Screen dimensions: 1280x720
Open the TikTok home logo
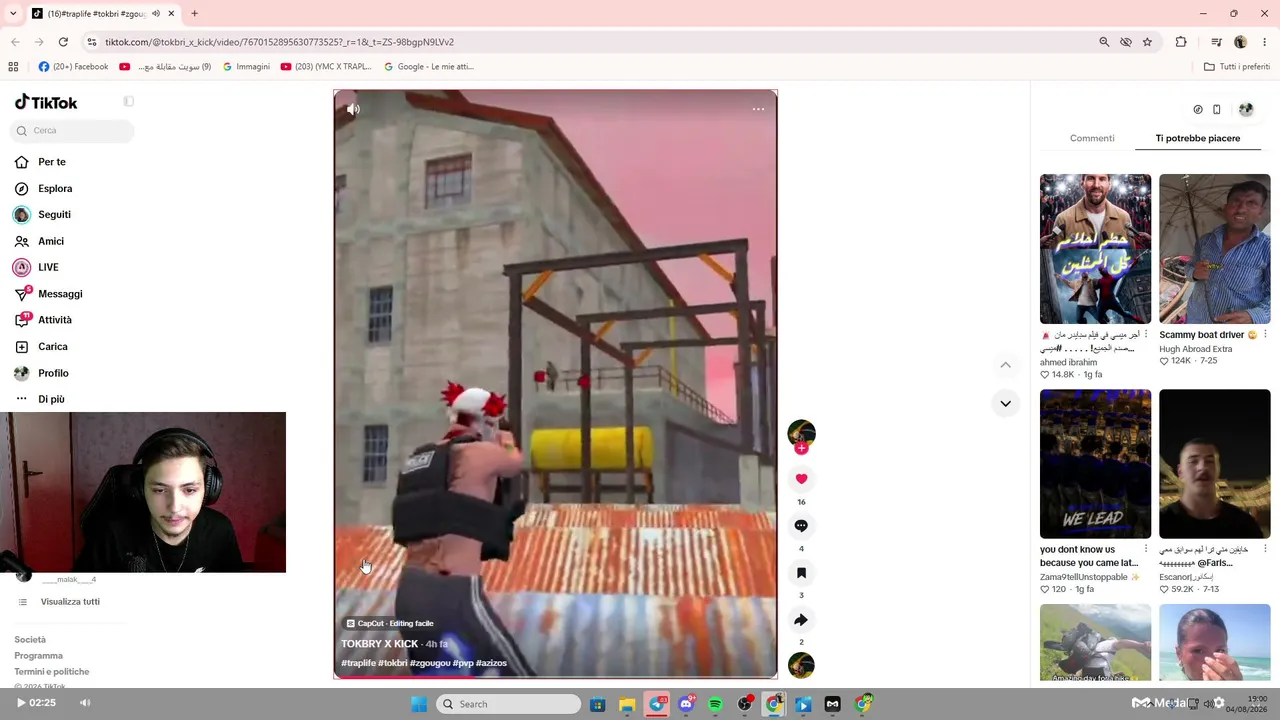[46, 102]
